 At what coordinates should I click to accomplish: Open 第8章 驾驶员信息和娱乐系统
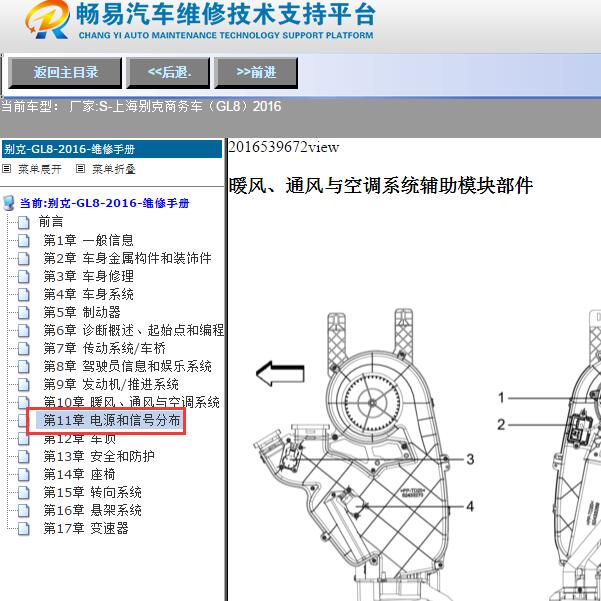[x=127, y=366]
